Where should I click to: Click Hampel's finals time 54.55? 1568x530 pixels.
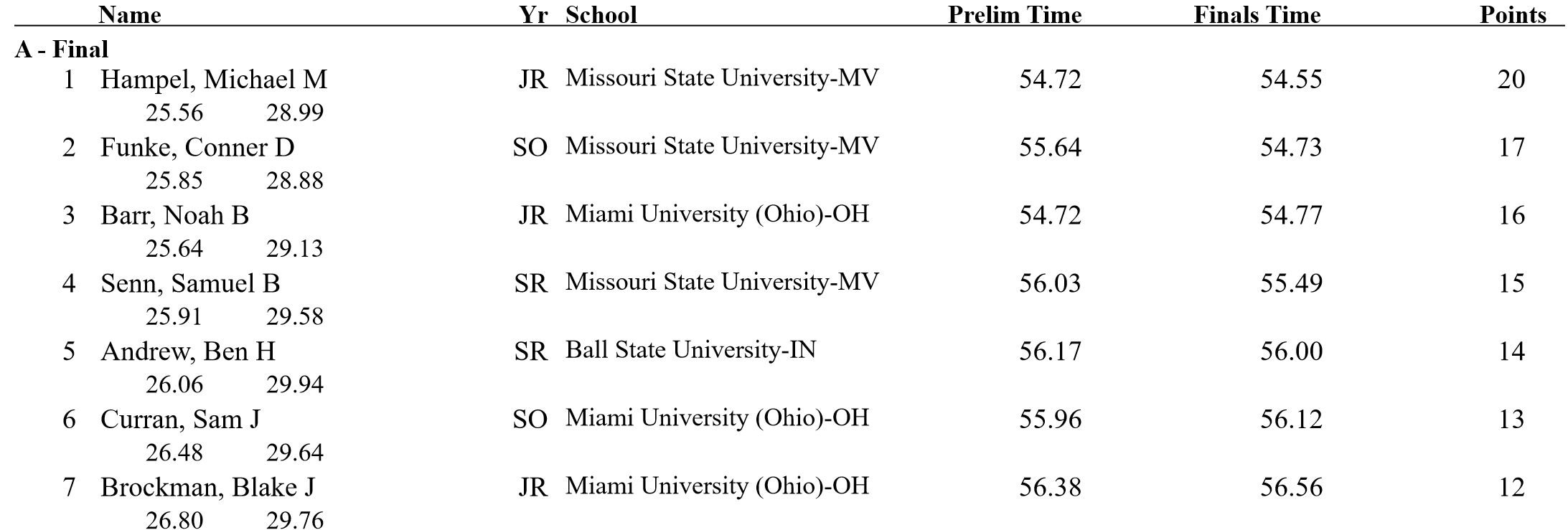pos(1291,79)
